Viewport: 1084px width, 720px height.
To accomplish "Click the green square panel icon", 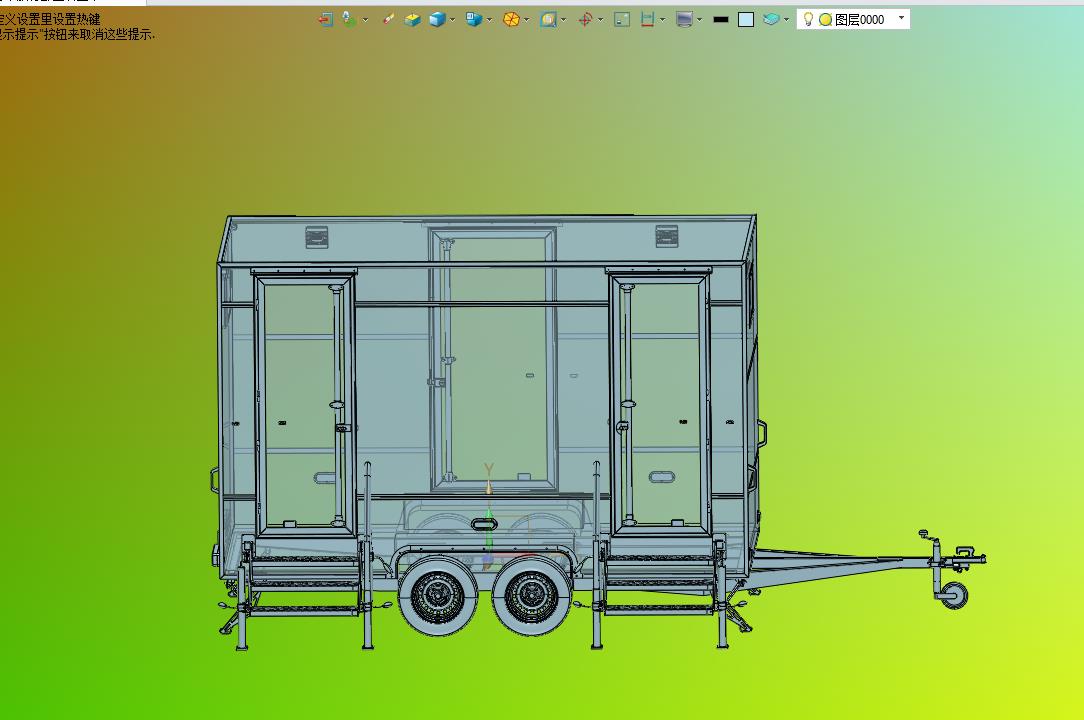I will click(x=622, y=20).
